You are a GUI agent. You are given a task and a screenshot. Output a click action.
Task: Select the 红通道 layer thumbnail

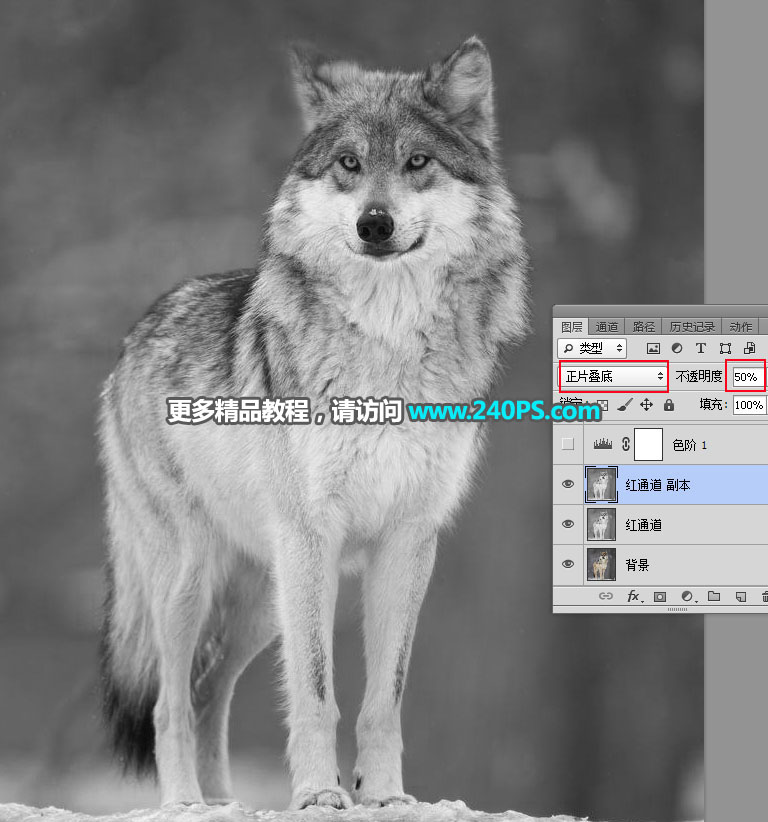coord(601,525)
